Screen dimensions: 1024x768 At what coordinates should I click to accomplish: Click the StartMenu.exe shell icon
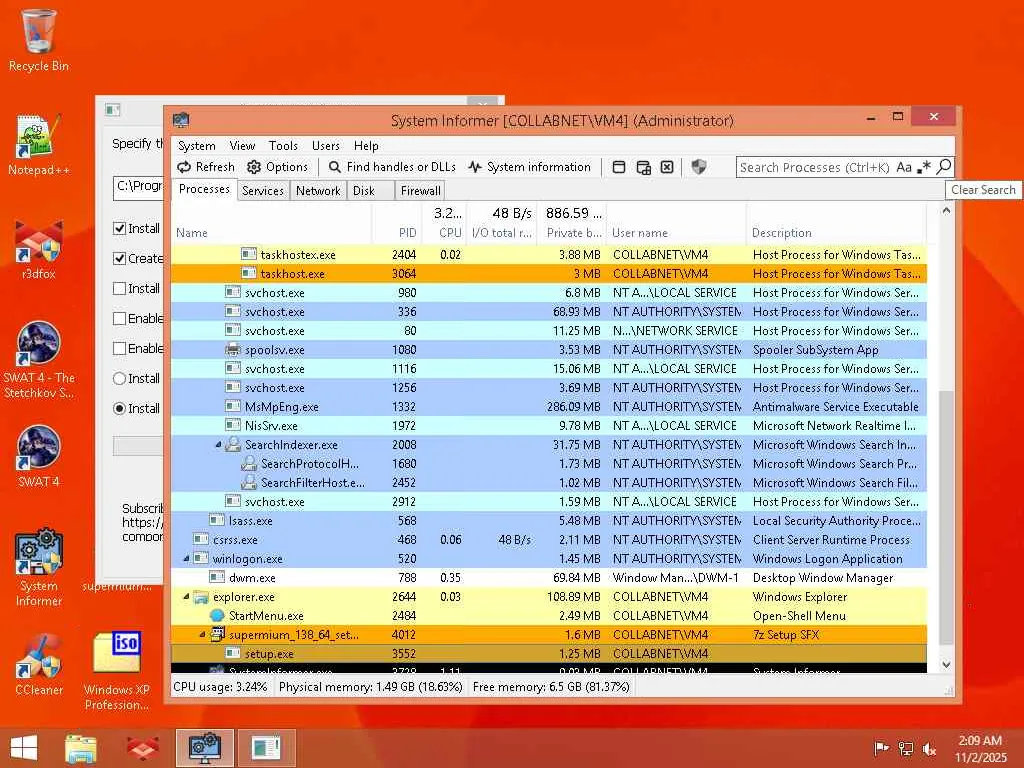[x=217, y=616]
